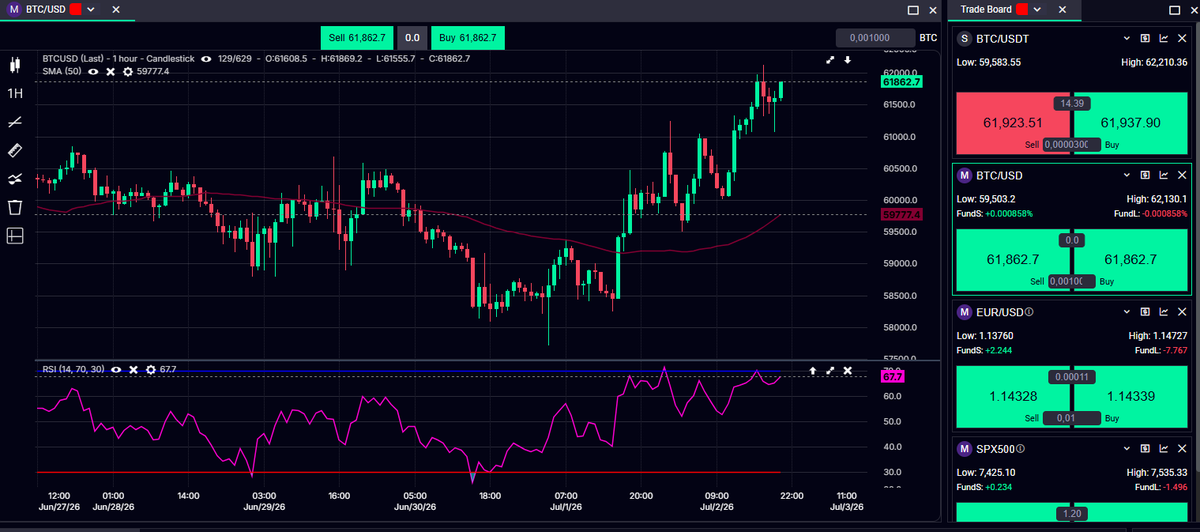Toggle visibility of RSI indicator
The width and height of the screenshot is (1200, 532).
tap(116, 370)
